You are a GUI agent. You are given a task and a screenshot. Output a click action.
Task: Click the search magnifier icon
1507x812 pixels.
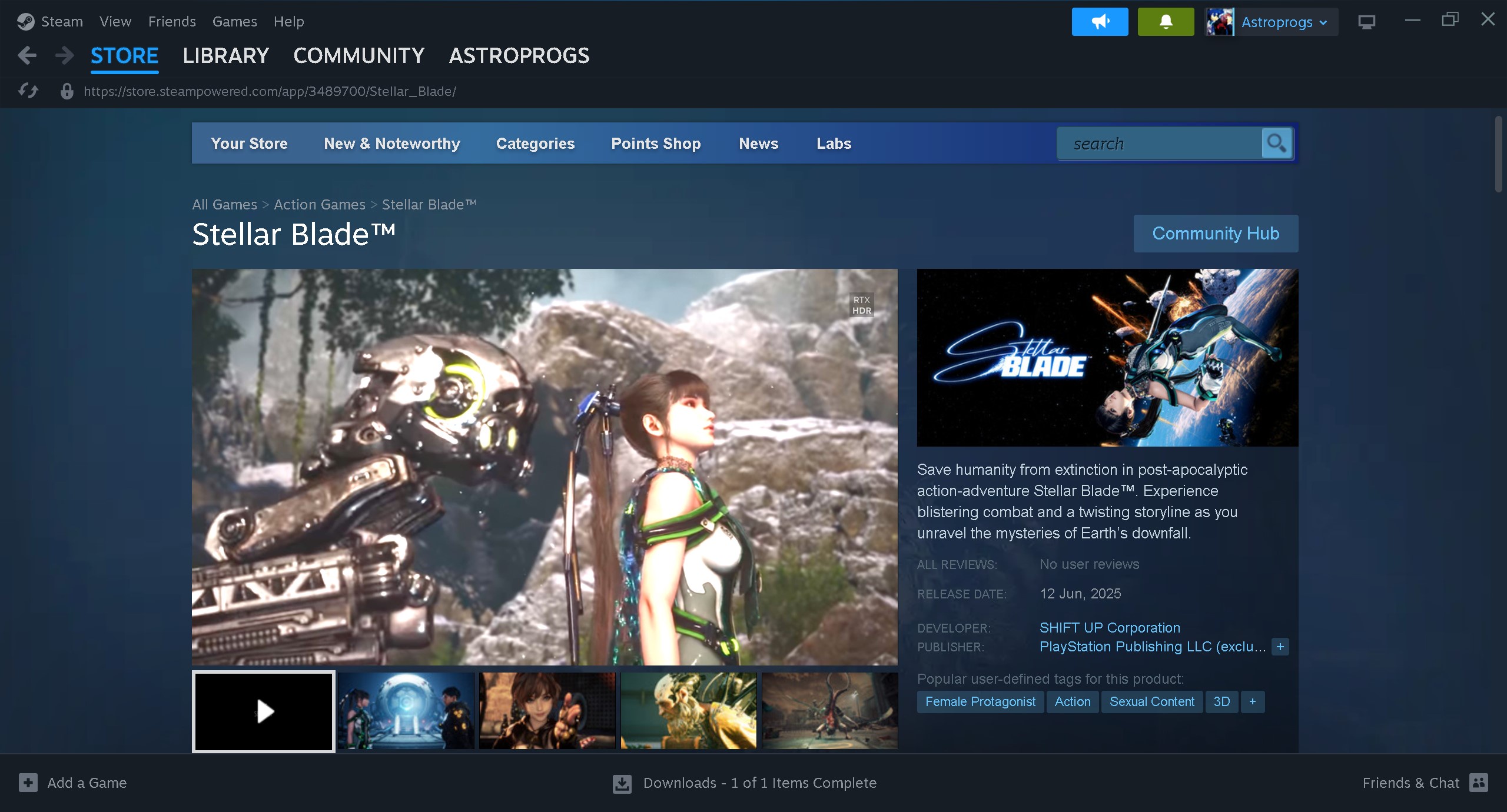click(x=1276, y=143)
